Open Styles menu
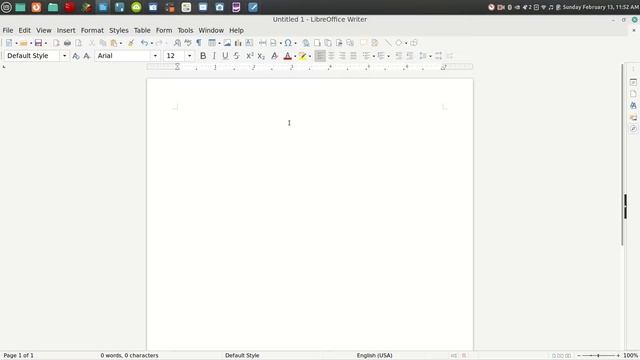This screenshot has height=360, width=640. point(119,30)
